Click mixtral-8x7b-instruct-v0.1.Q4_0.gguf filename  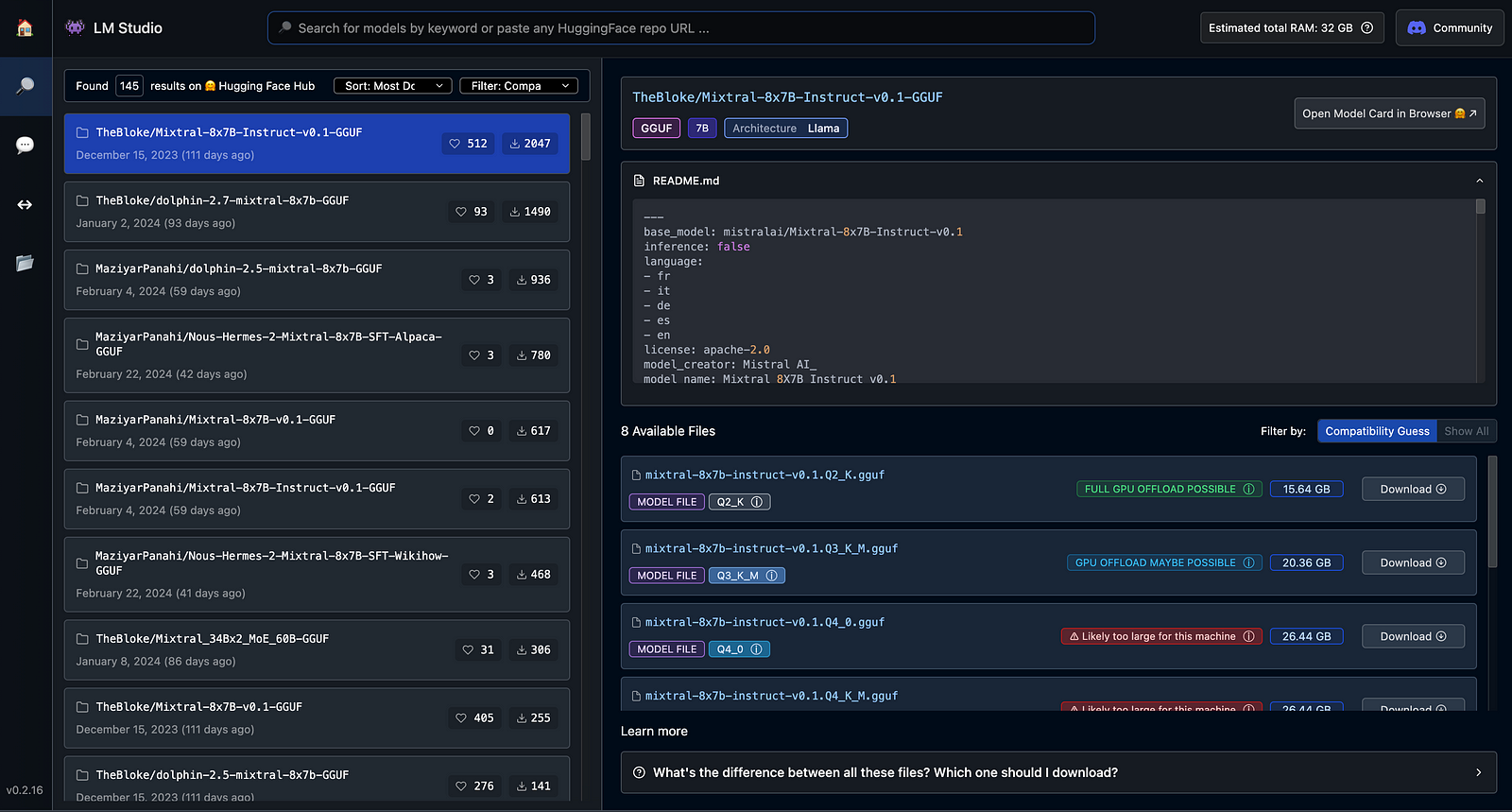click(765, 623)
